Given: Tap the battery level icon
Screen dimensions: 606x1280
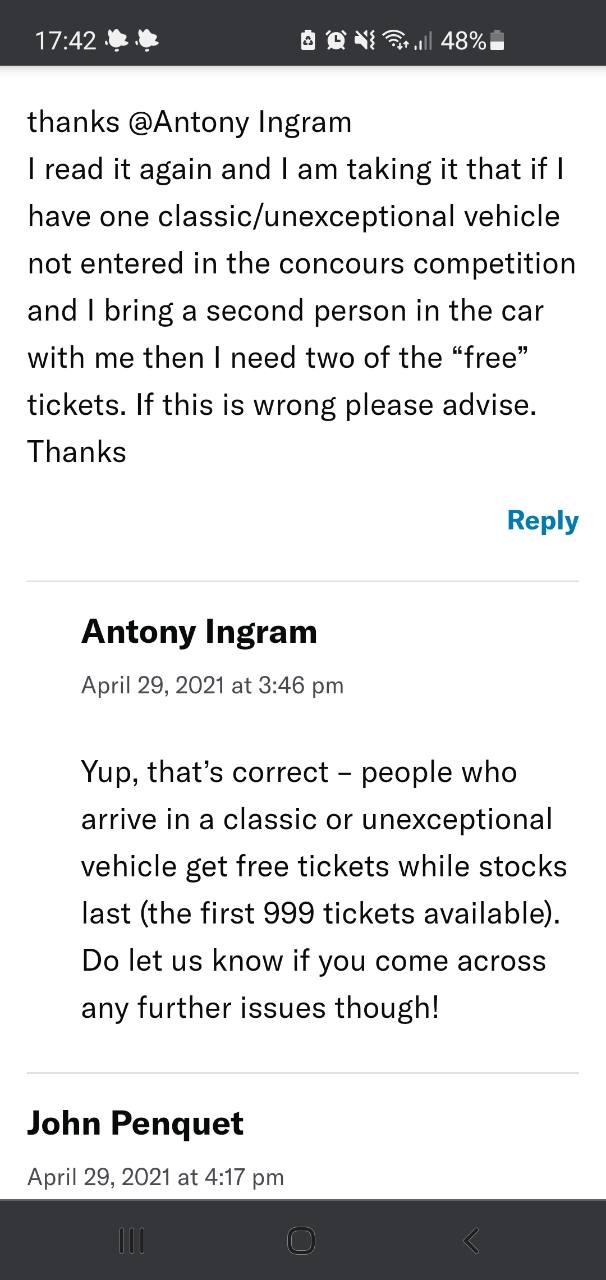Looking at the screenshot, I should (498, 41).
